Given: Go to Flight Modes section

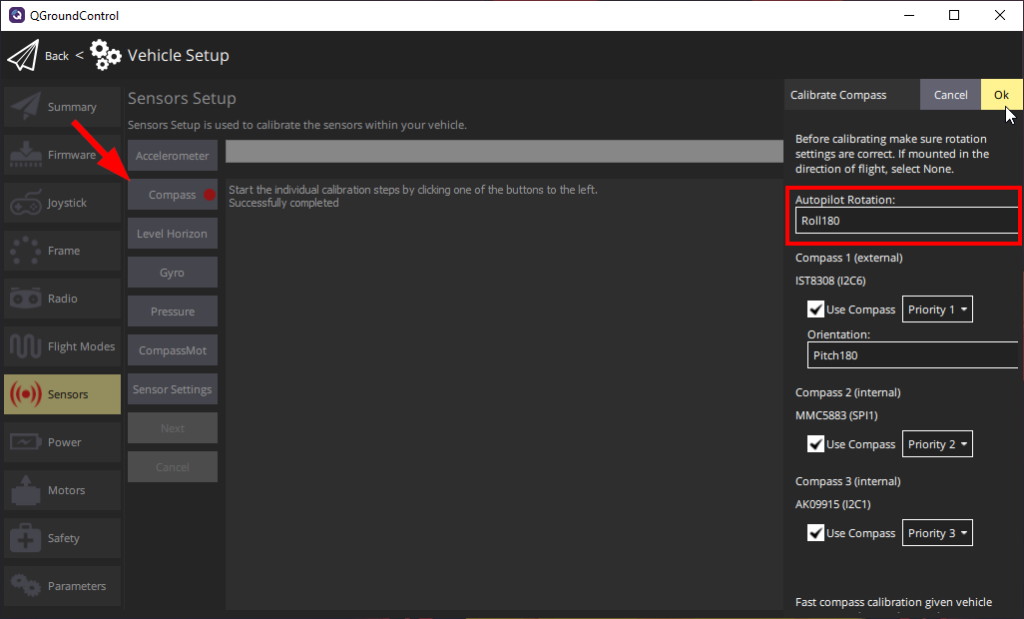Looking at the screenshot, I should click(x=62, y=347).
